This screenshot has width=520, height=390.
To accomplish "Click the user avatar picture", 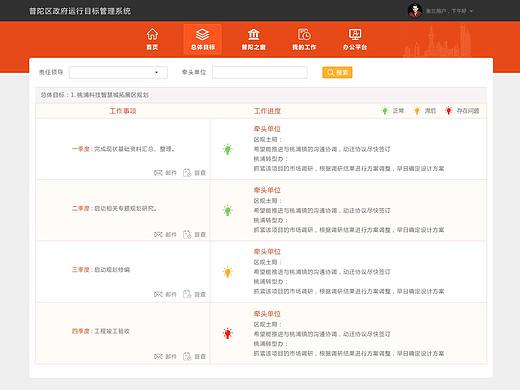I will 415,11.
